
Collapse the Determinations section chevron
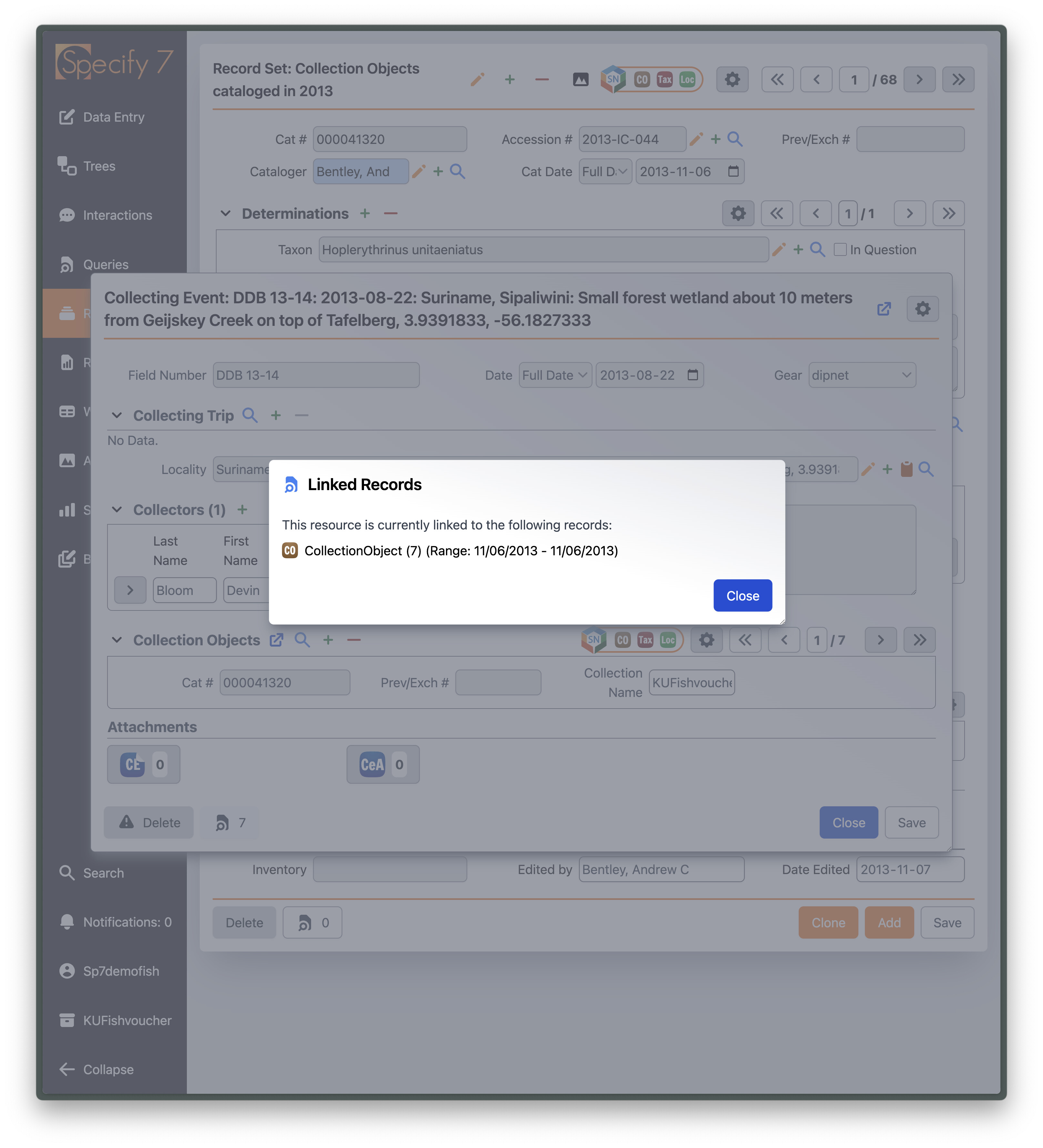pyautogui.click(x=226, y=214)
